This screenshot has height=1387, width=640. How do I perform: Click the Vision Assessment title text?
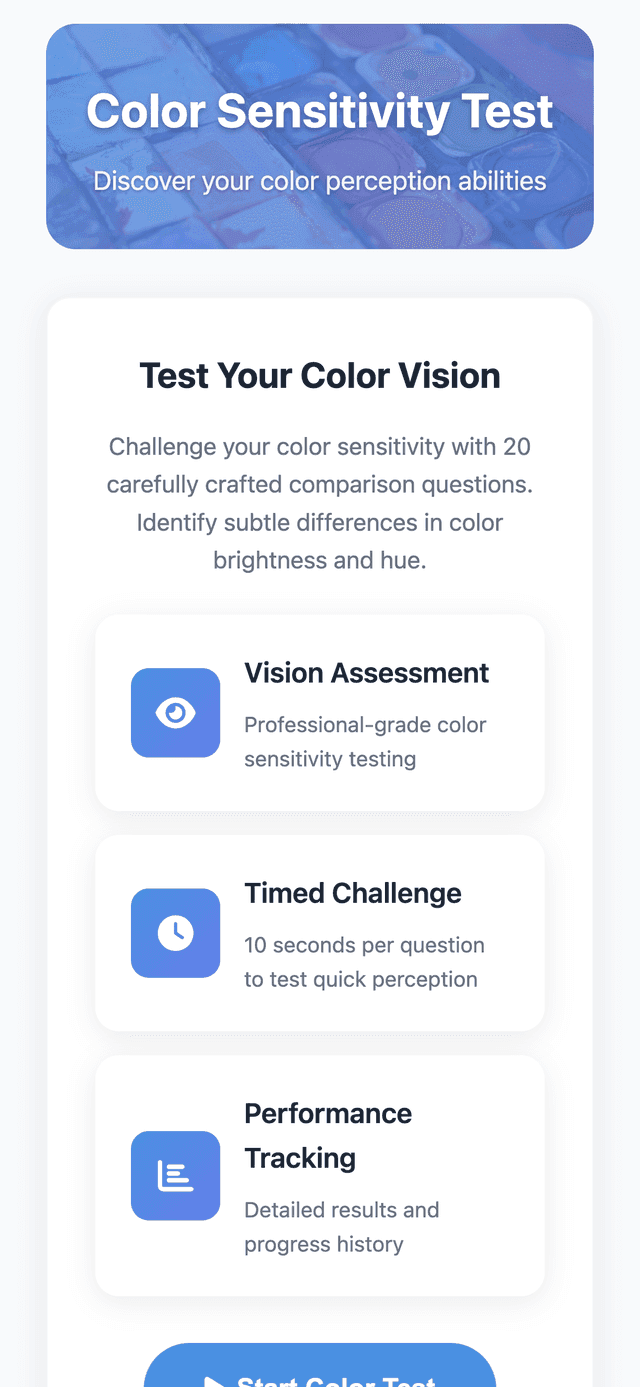click(366, 672)
